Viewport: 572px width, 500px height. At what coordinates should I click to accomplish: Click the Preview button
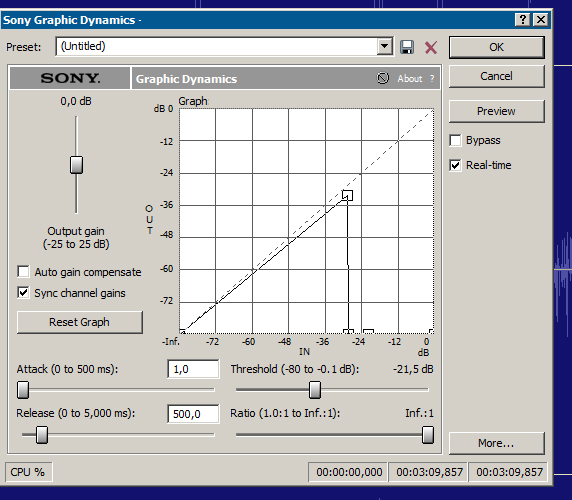(x=496, y=111)
